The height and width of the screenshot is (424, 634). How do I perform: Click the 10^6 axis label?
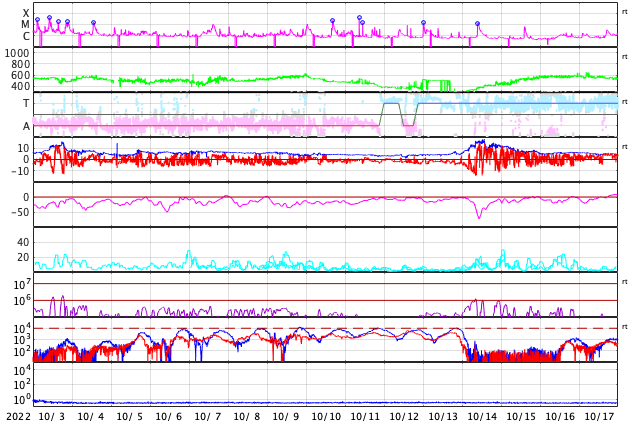coord(22,301)
